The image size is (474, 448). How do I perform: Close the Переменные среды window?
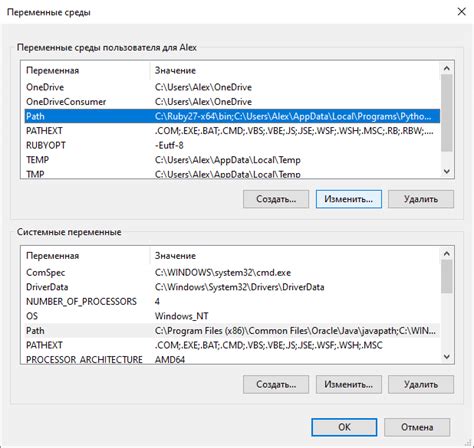coord(461,12)
